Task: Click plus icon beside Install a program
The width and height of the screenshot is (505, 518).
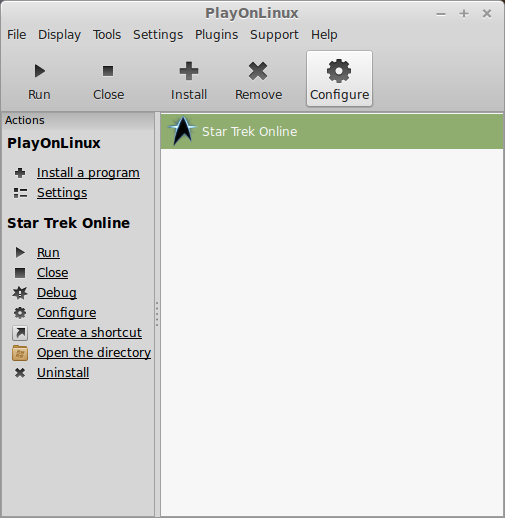Action: click(x=20, y=173)
